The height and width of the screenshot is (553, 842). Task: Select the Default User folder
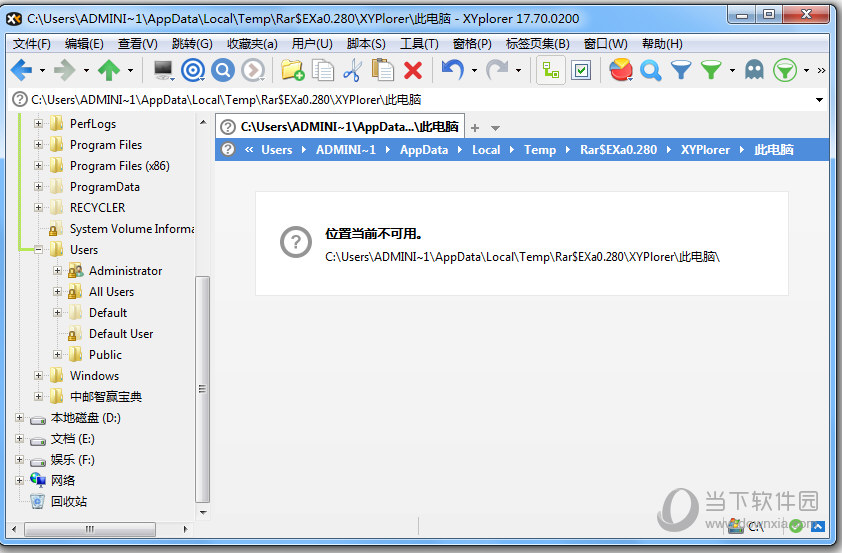tap(121, 334)
